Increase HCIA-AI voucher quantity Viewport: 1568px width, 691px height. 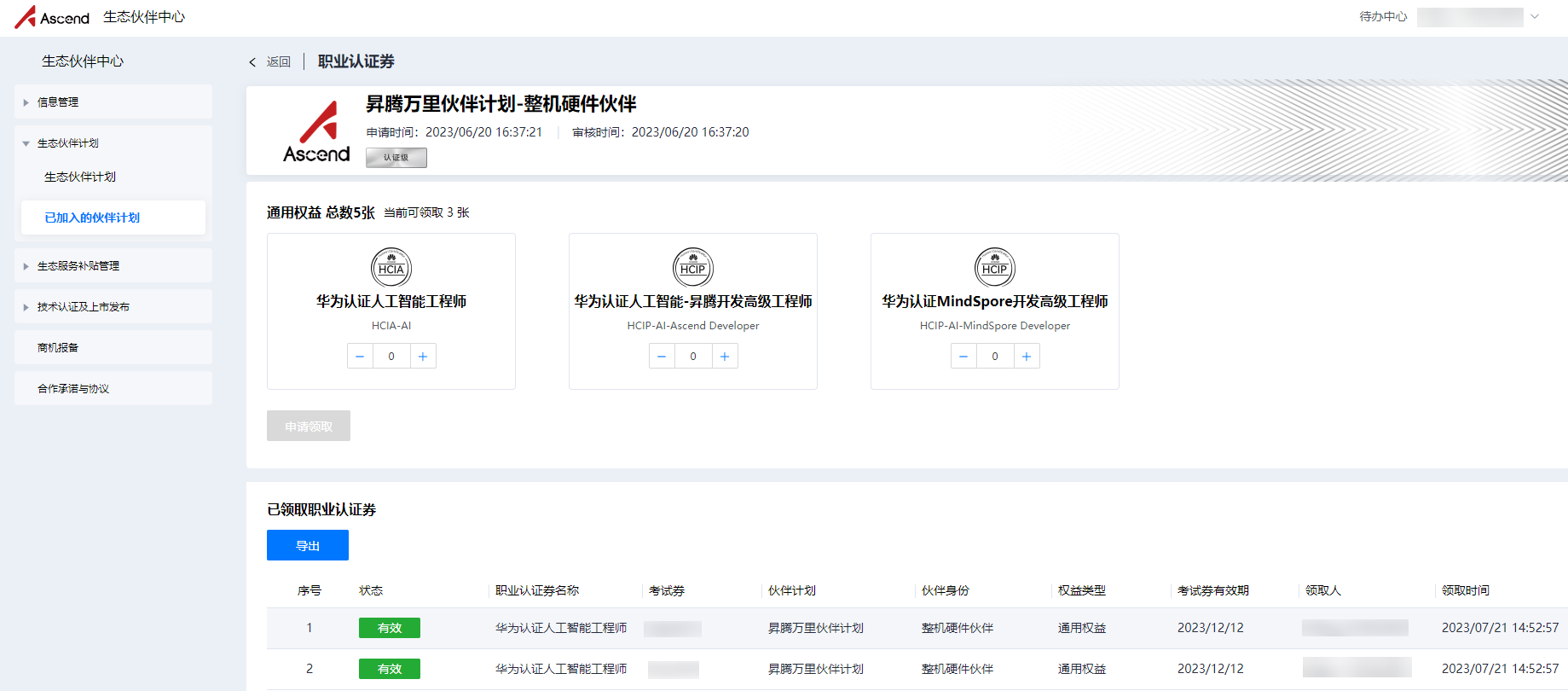[x=423, y=356]
